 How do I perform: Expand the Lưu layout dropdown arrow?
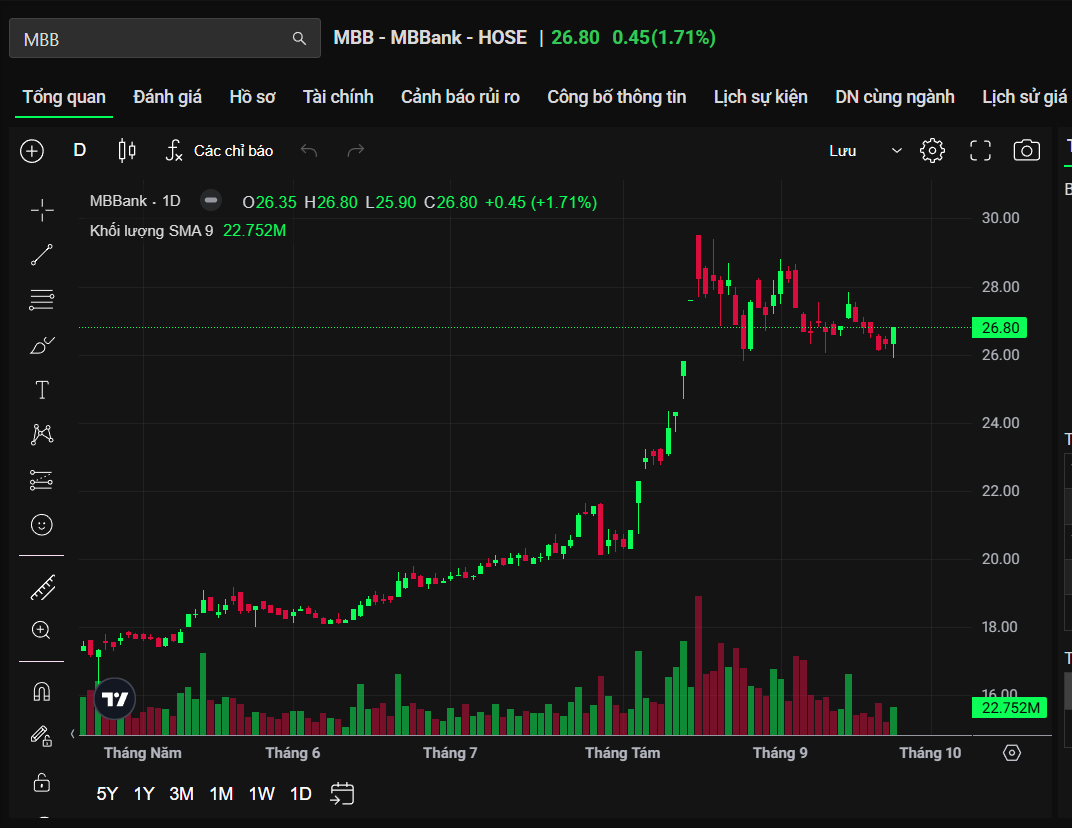click(x=896, y=151)
